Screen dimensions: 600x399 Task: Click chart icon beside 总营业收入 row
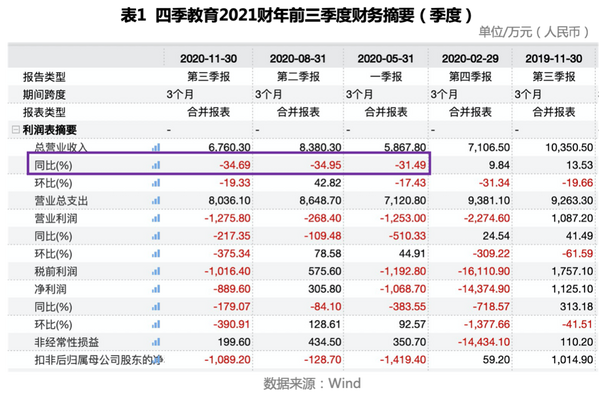(156, 147)
